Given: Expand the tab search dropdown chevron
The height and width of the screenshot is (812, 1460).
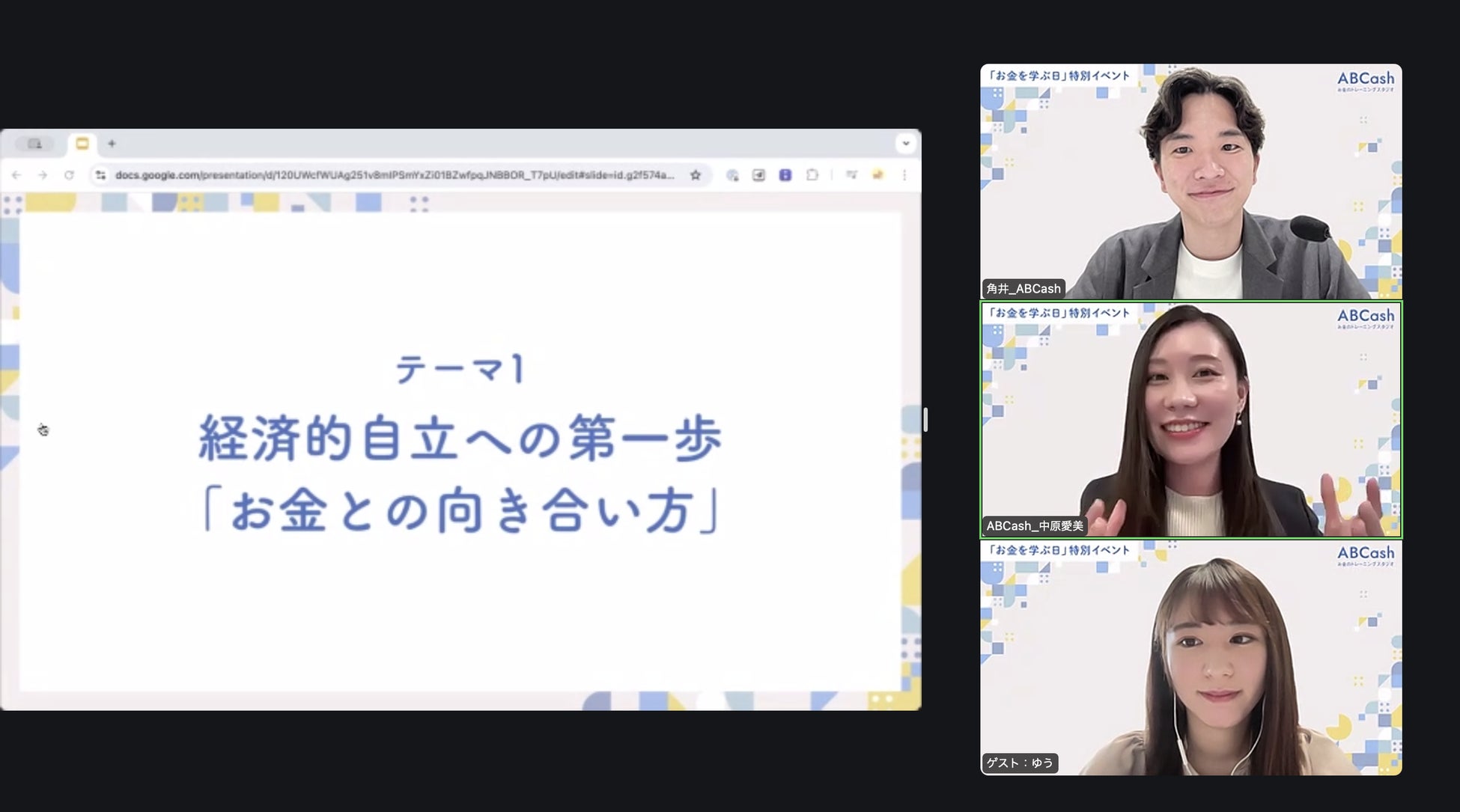Looking at the screenshot, I should click(906, 143).
